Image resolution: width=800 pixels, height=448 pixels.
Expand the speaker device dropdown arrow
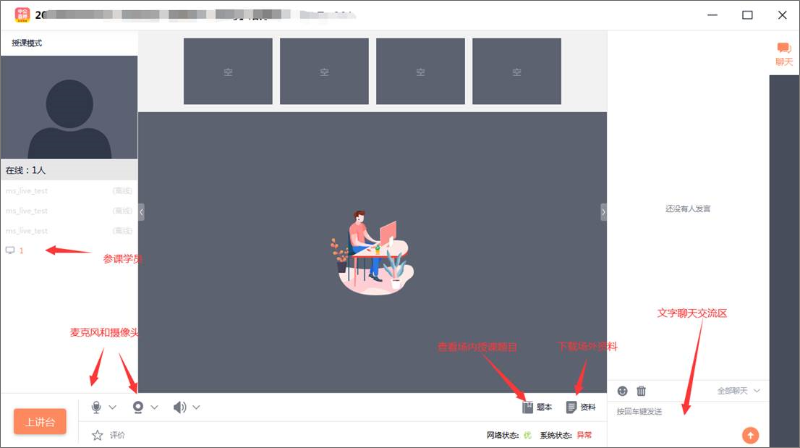coord(196,407)
